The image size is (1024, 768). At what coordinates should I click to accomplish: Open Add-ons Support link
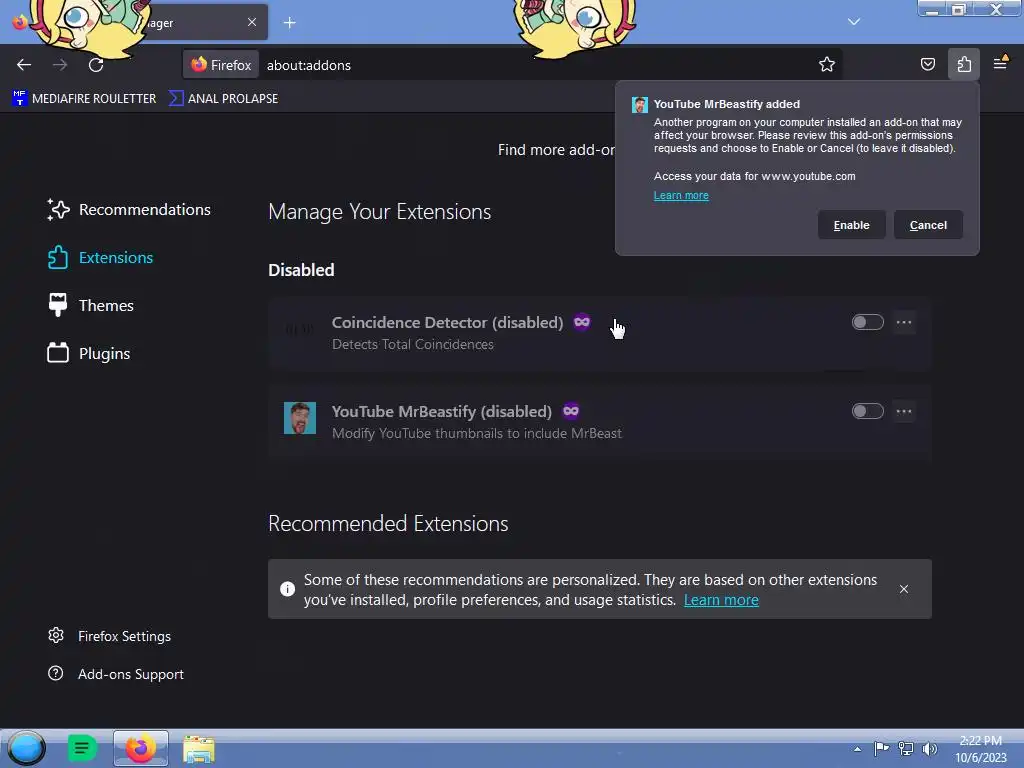tap(116, 674)
